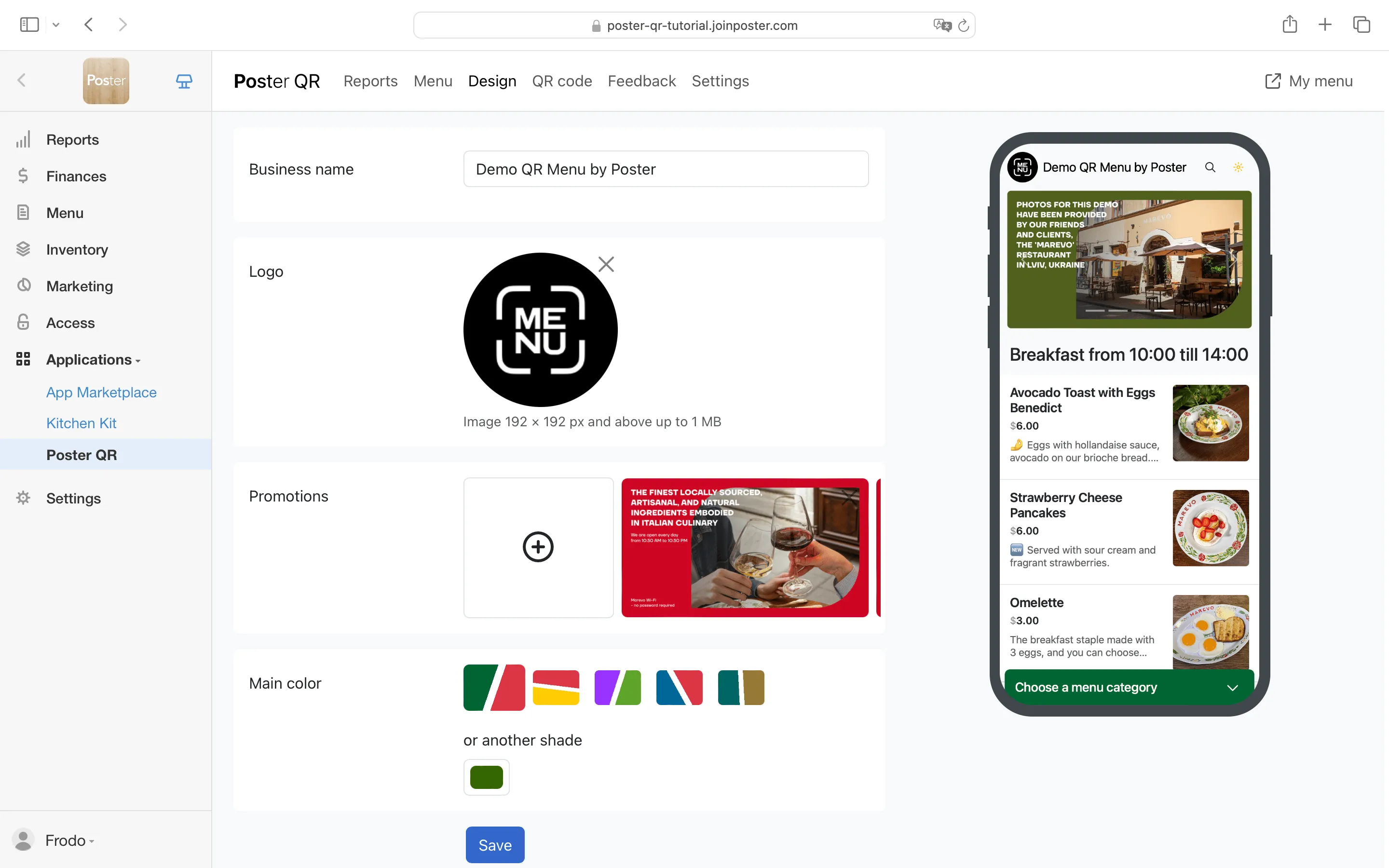Switch to the QR code tab
1389x868 pixels.
click(561, 81)
